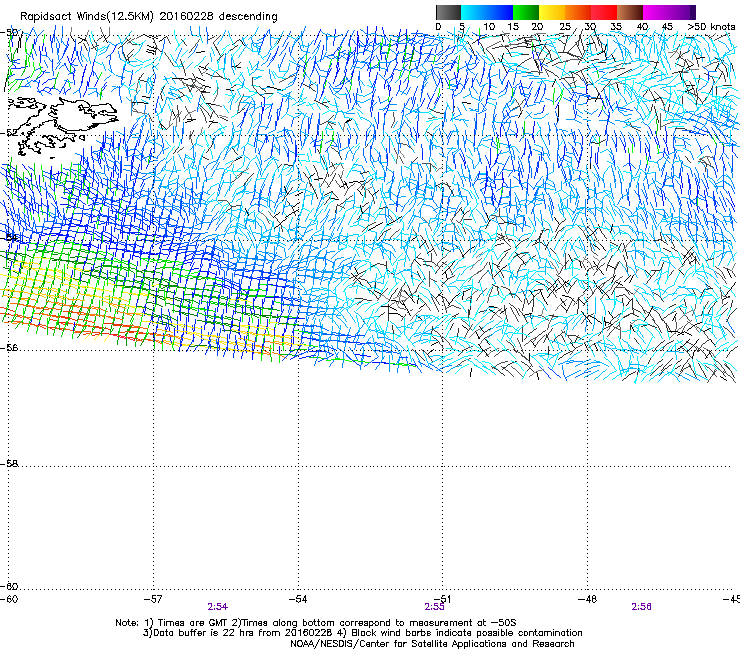
Task: Click the title 'Rapidsact Winds(12.5KM) 20160228 descending'
Action: click(x=149, y=17)
